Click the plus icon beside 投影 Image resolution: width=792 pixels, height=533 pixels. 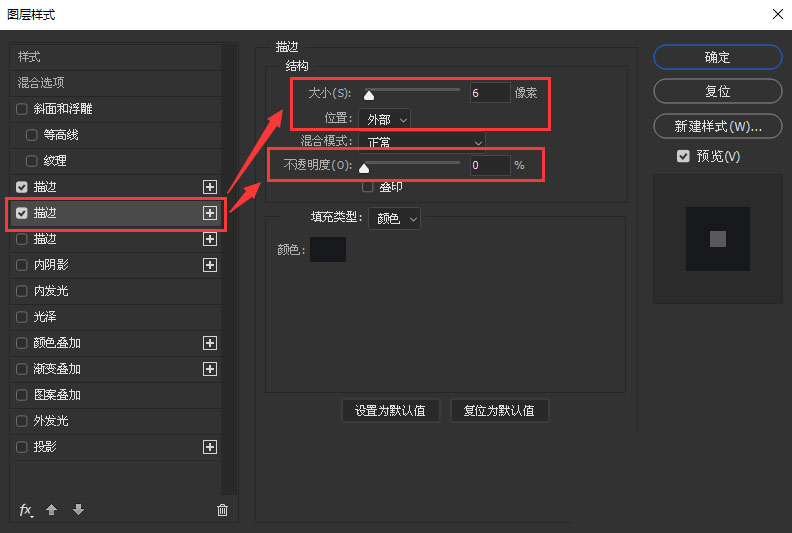click(210, 447)
